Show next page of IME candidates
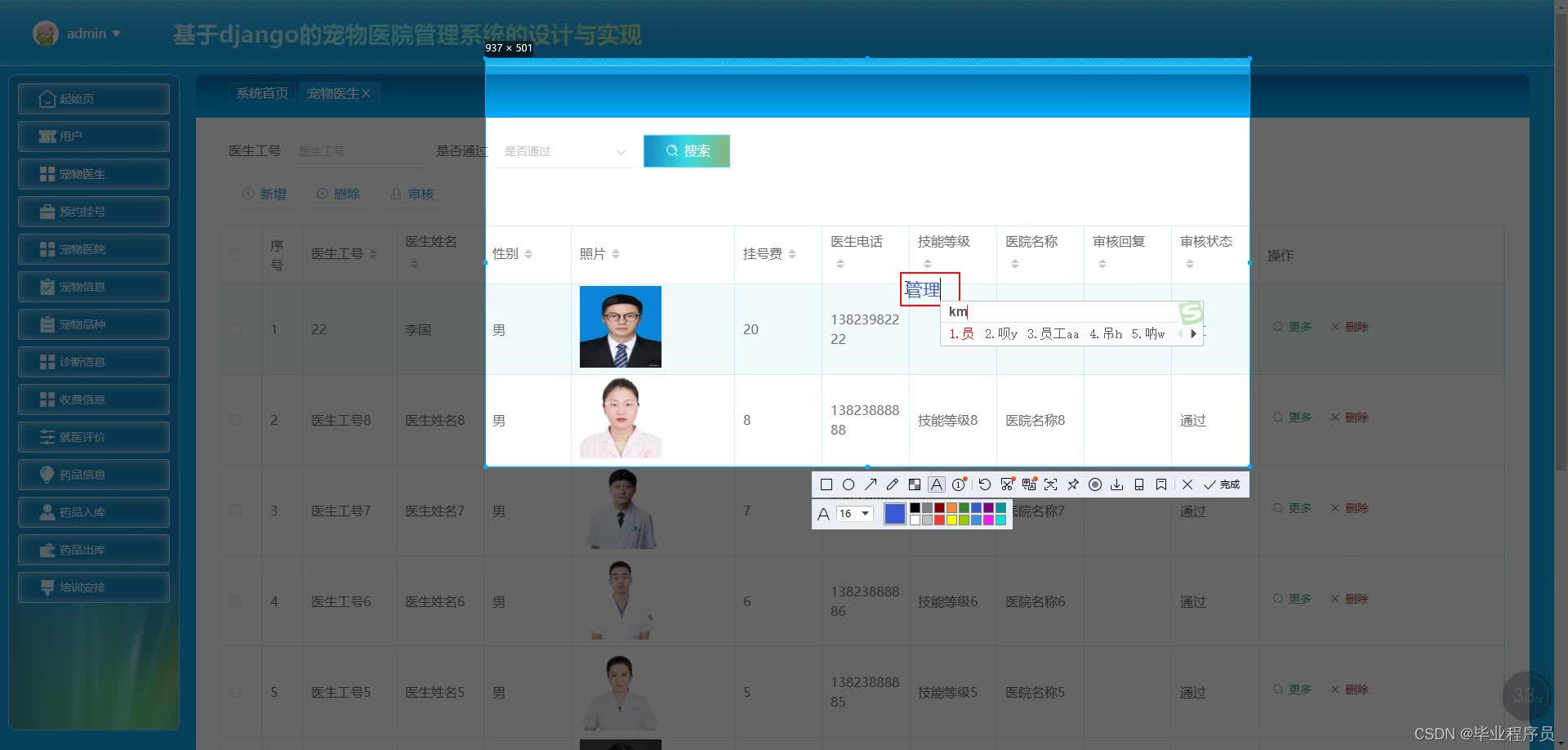1568x750 pixels. click(1193, 333)
